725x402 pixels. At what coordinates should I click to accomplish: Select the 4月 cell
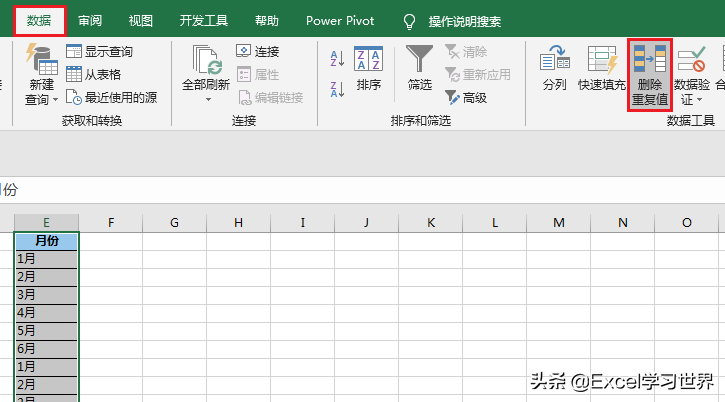pyautogui.click(x=46, y=313)
